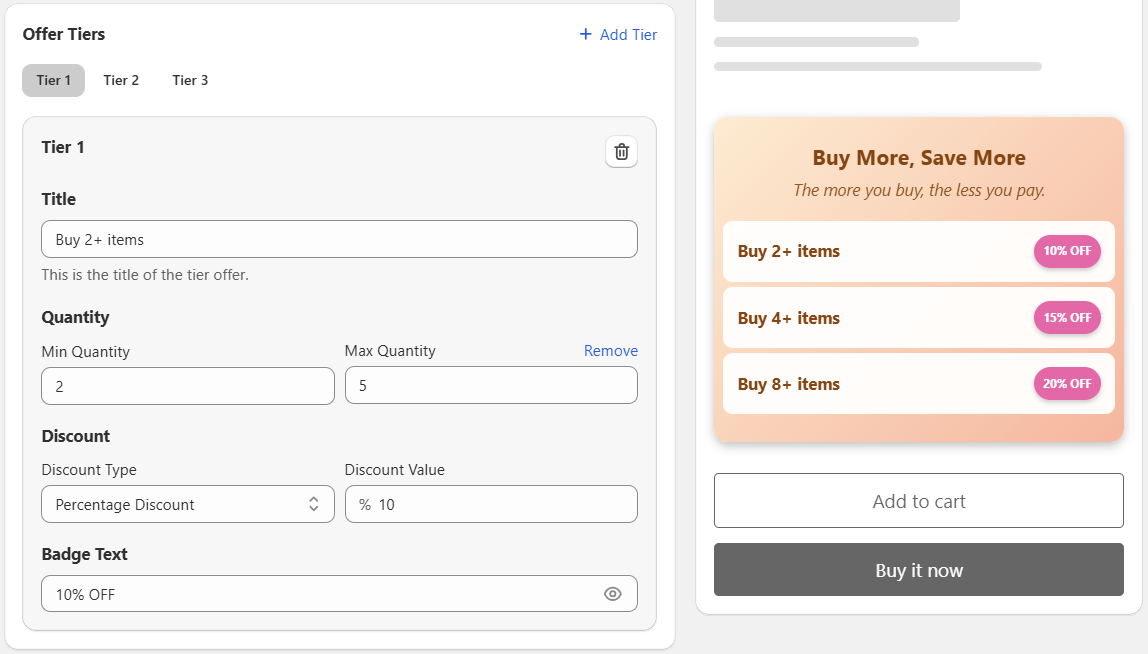
Task: Click the 20% OFF preview badge
Action: (1067, 384)
